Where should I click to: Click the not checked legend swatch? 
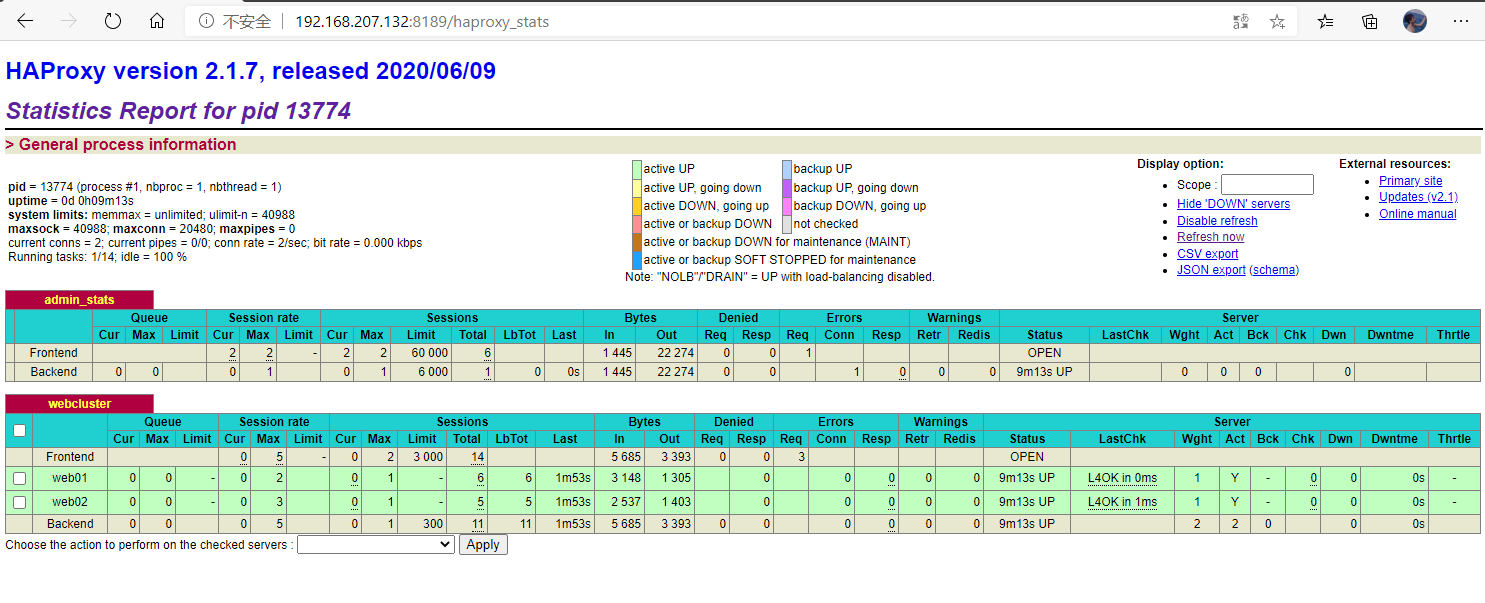point(786,224)
